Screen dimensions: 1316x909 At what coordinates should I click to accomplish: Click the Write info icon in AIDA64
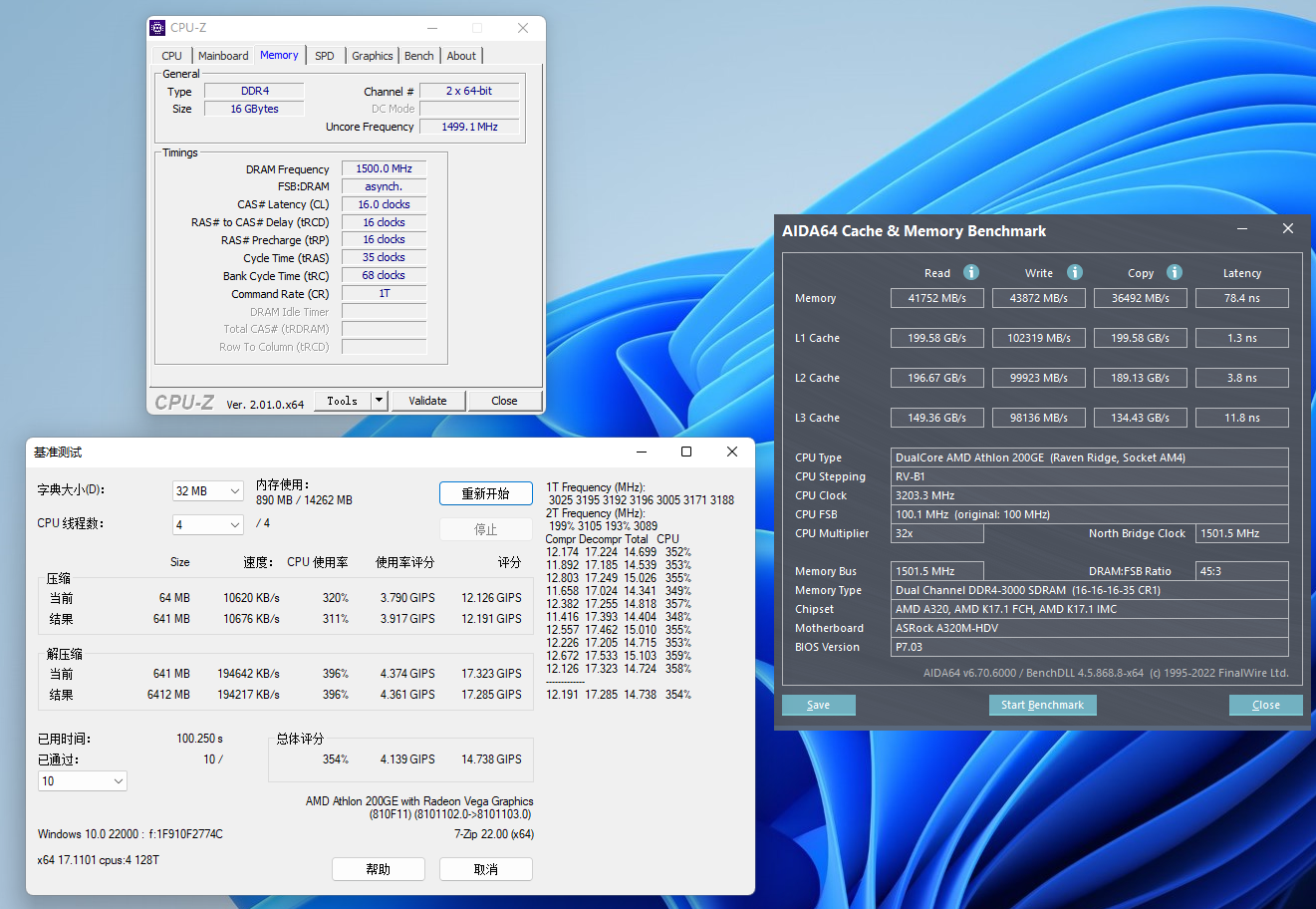(x=1075, y=272)
